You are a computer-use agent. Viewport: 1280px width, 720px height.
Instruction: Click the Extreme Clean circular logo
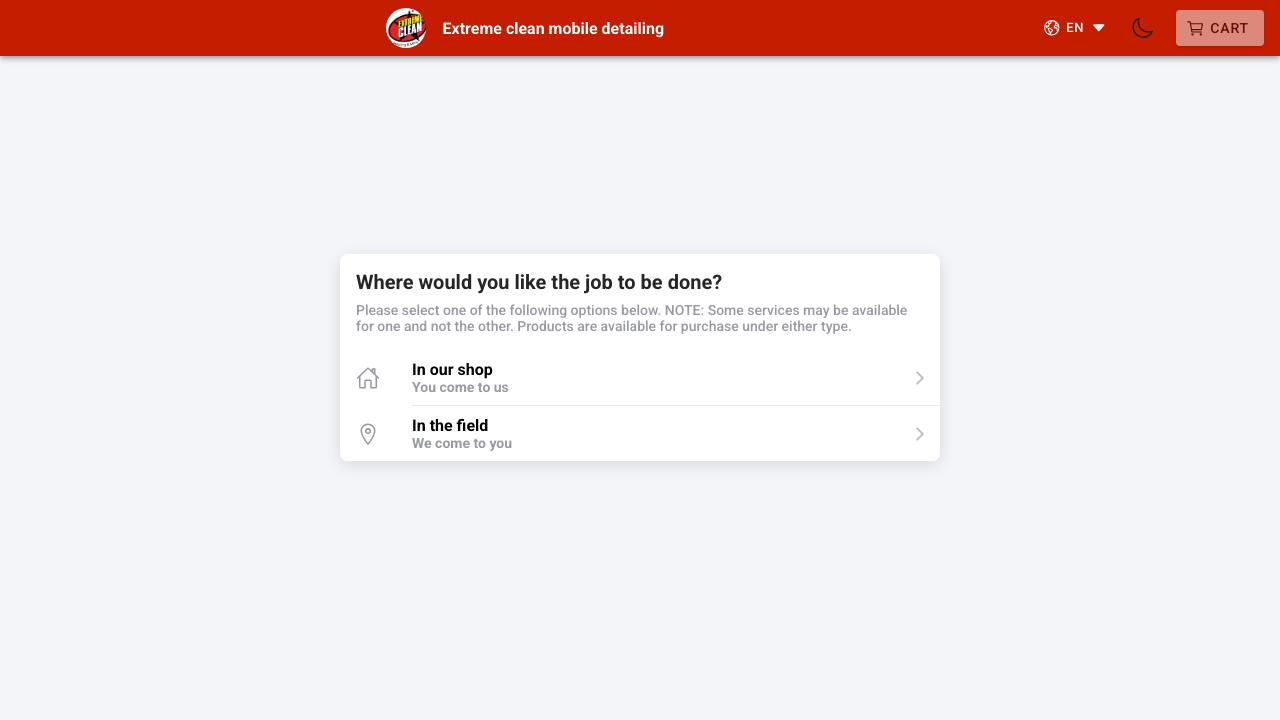pyautogui.click(x=406, y=28)
